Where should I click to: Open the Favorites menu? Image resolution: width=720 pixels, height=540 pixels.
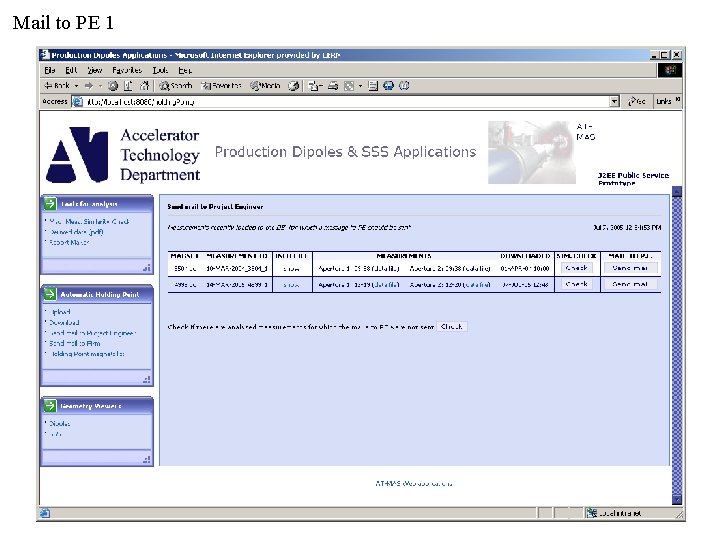click(x=127, y=71)
